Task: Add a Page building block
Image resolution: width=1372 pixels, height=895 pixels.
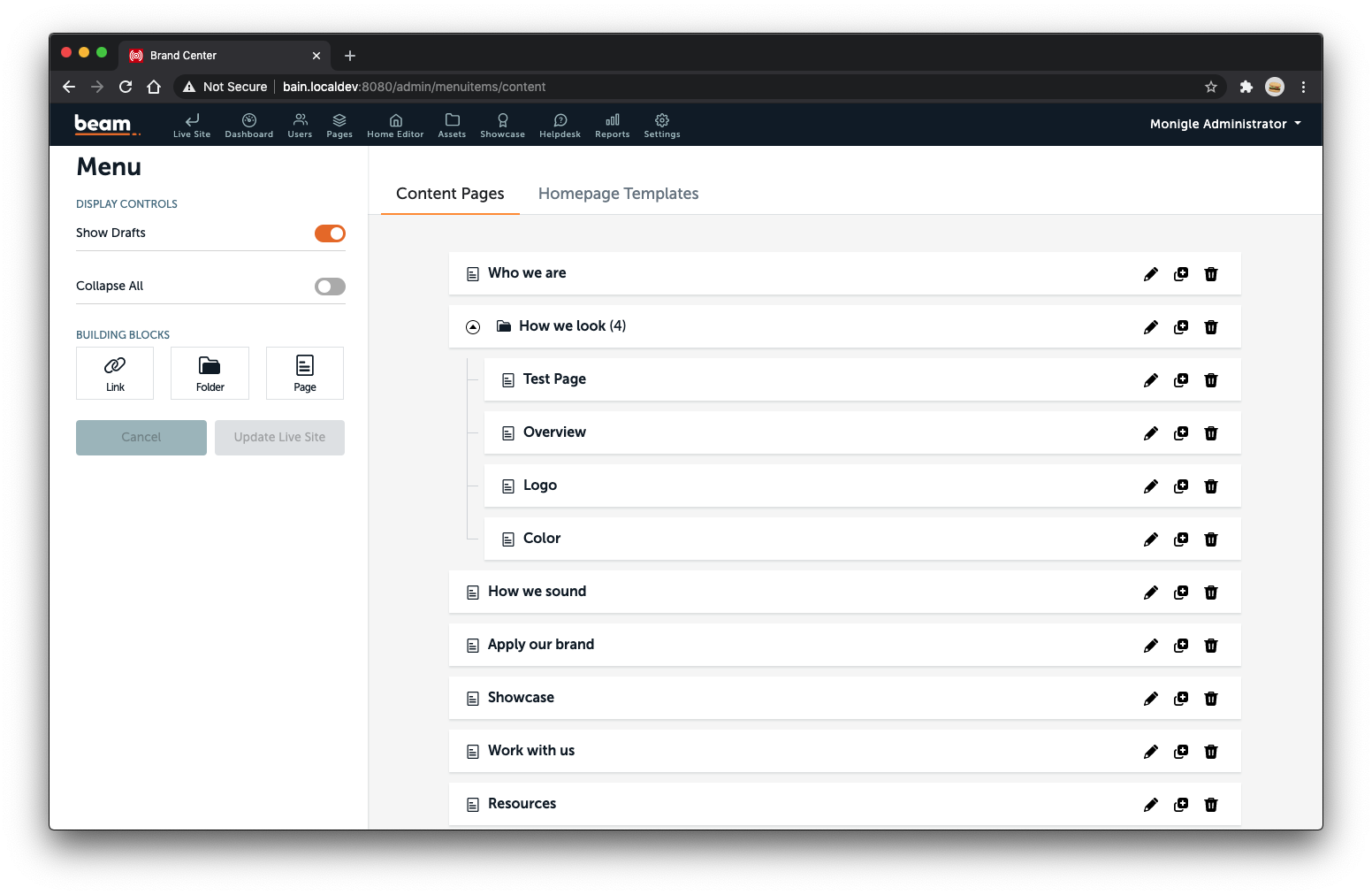Action: 305,373
